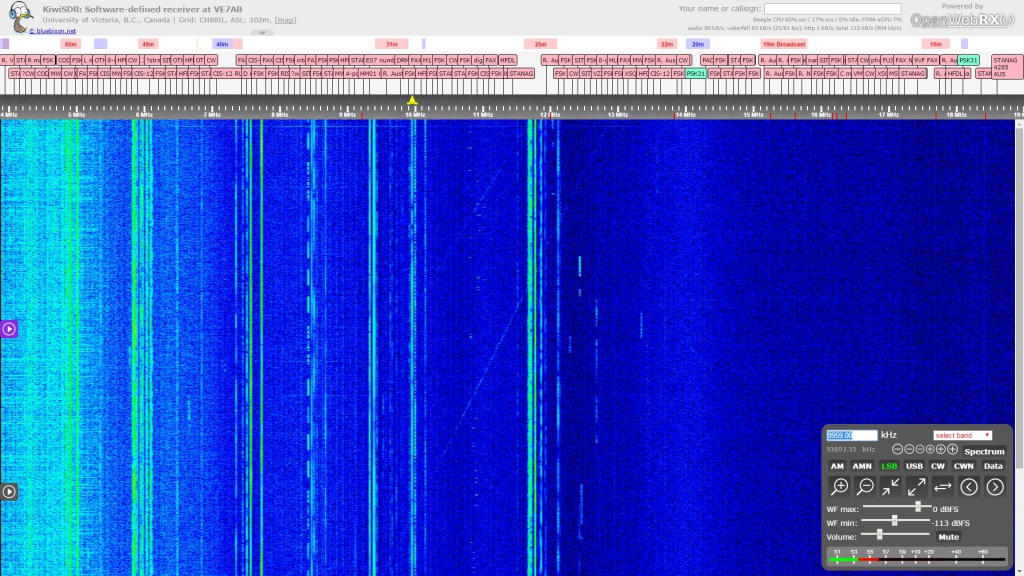Click the 9VF FAX station label
This screenshot has height=576, width=1024.
coord(925,60)
